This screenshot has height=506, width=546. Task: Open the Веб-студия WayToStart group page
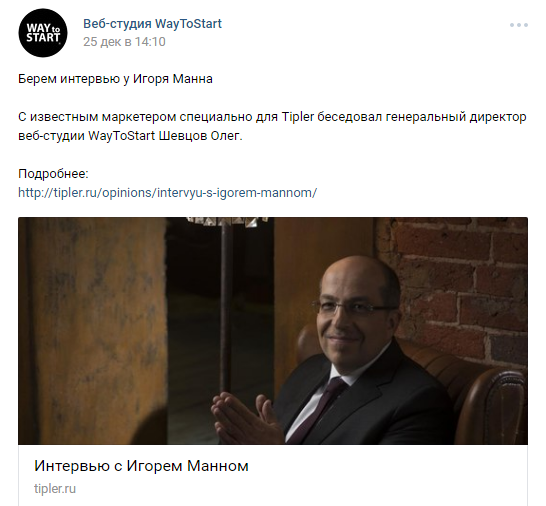point(152,24)
